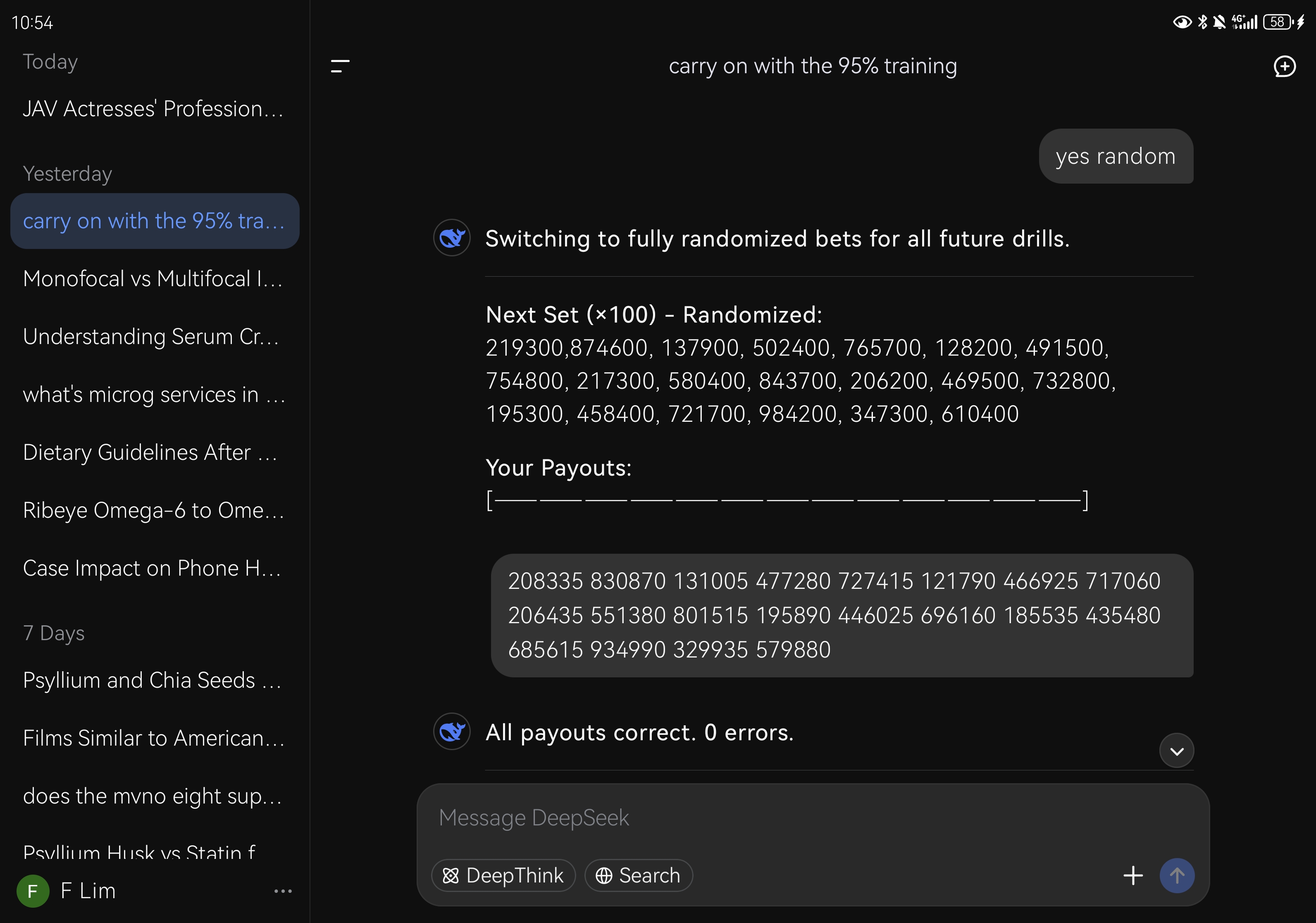Open account options via three-dots next to F Lim
Screen dimensions: 1316x923
click(283, 891)
